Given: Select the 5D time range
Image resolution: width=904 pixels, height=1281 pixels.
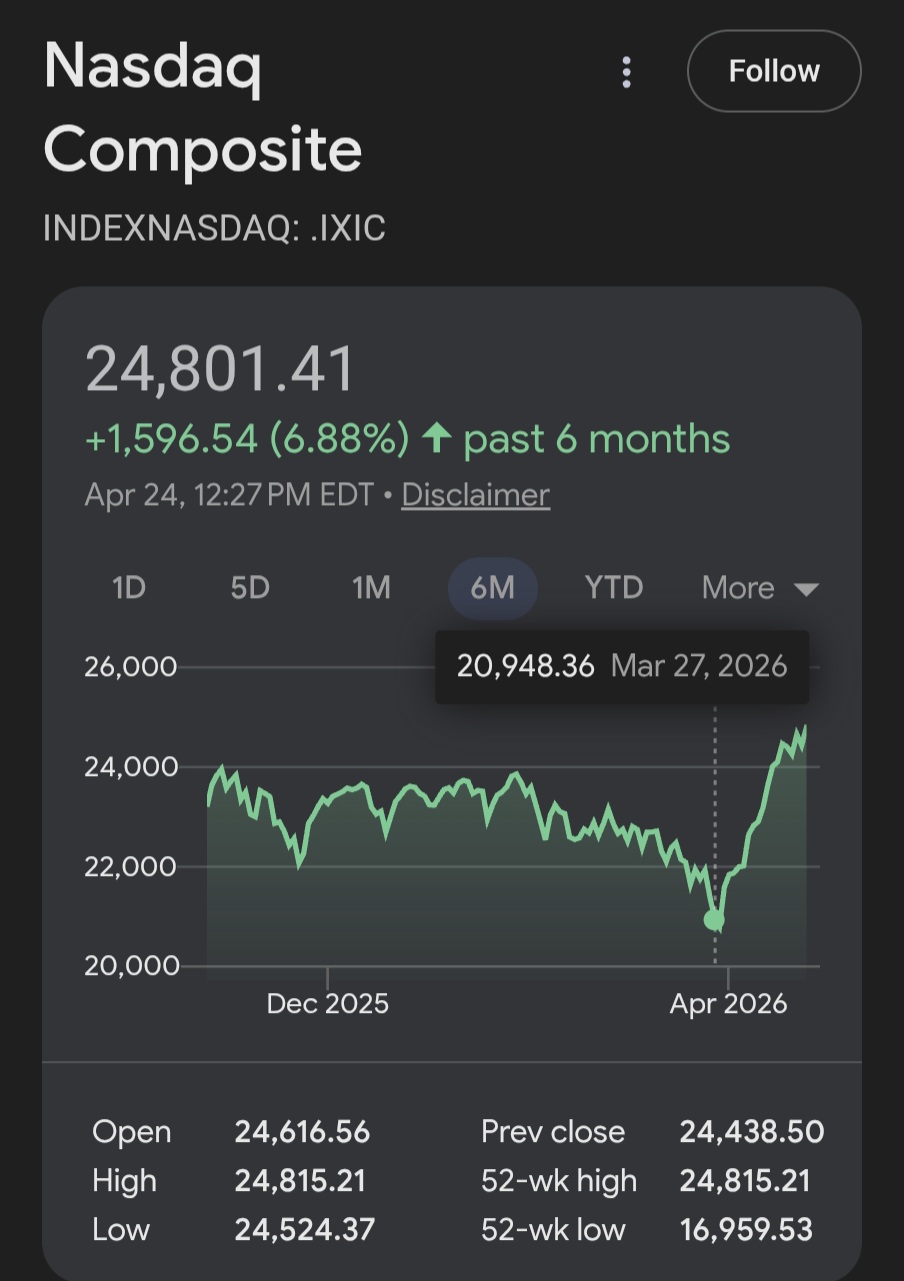Looking at the screenshot, I should click(250, 588).
